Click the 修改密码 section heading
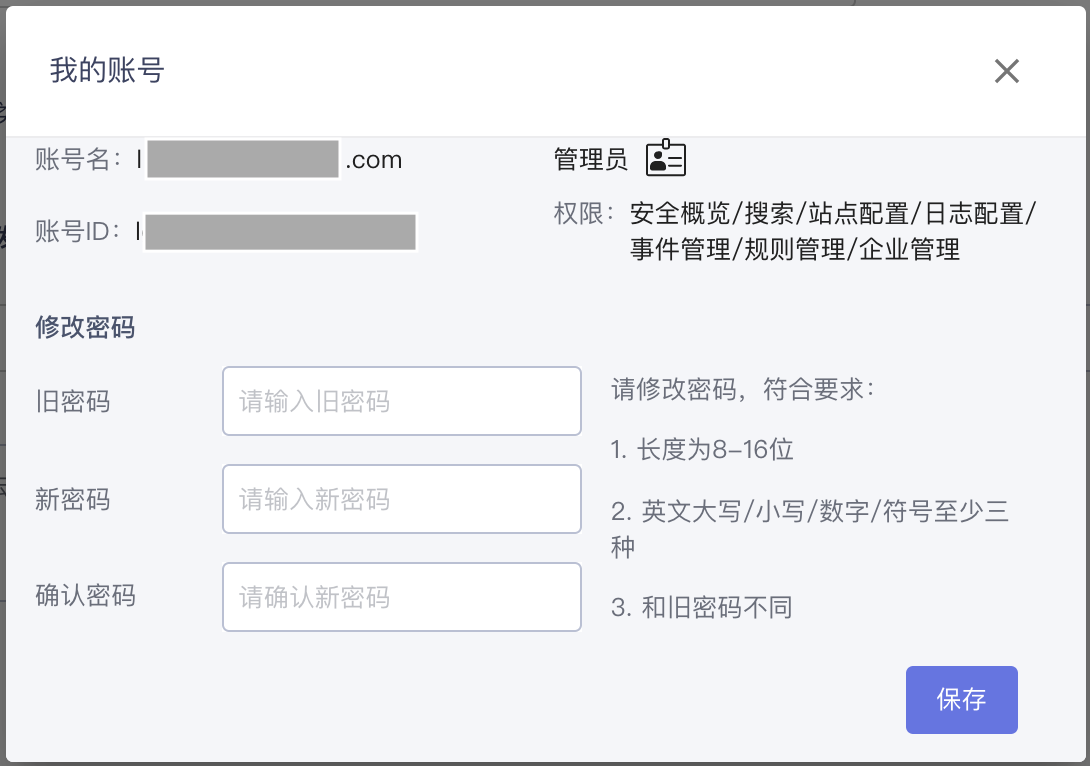 (85, 327)
